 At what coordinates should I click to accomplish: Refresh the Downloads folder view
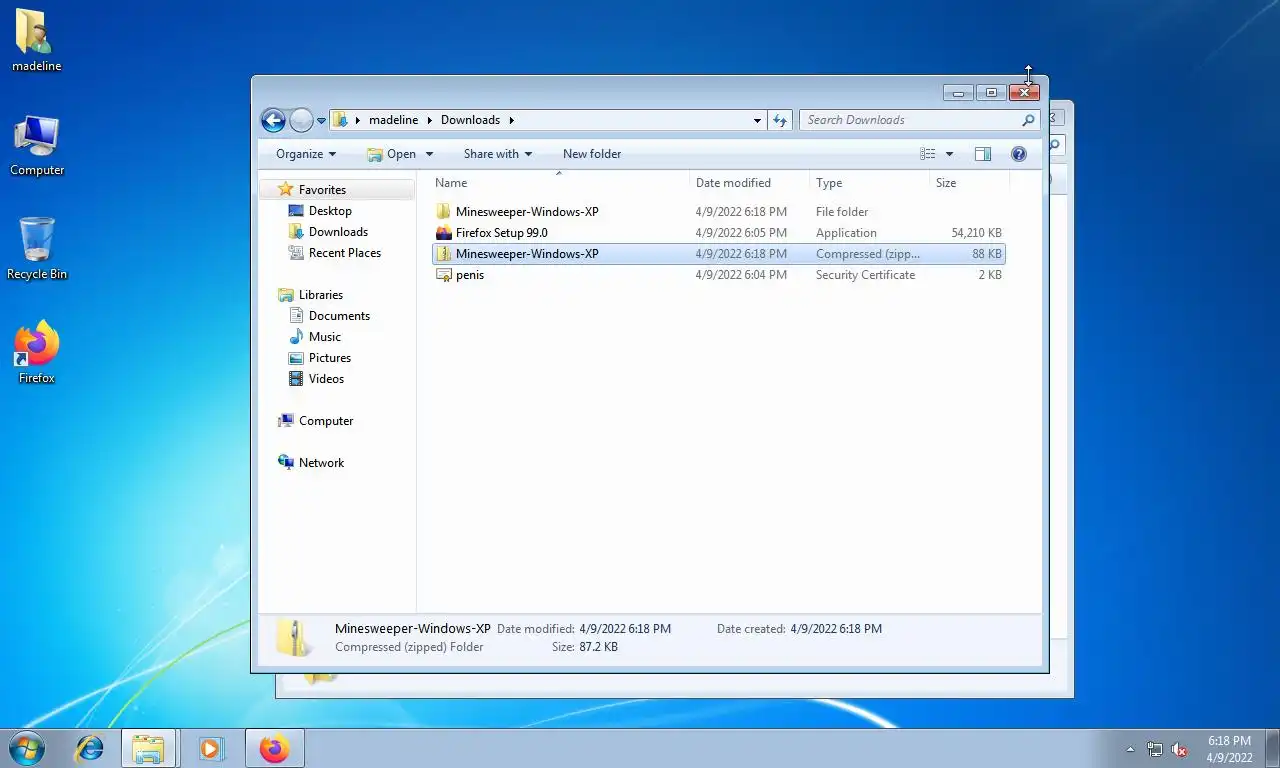point(780,120)
